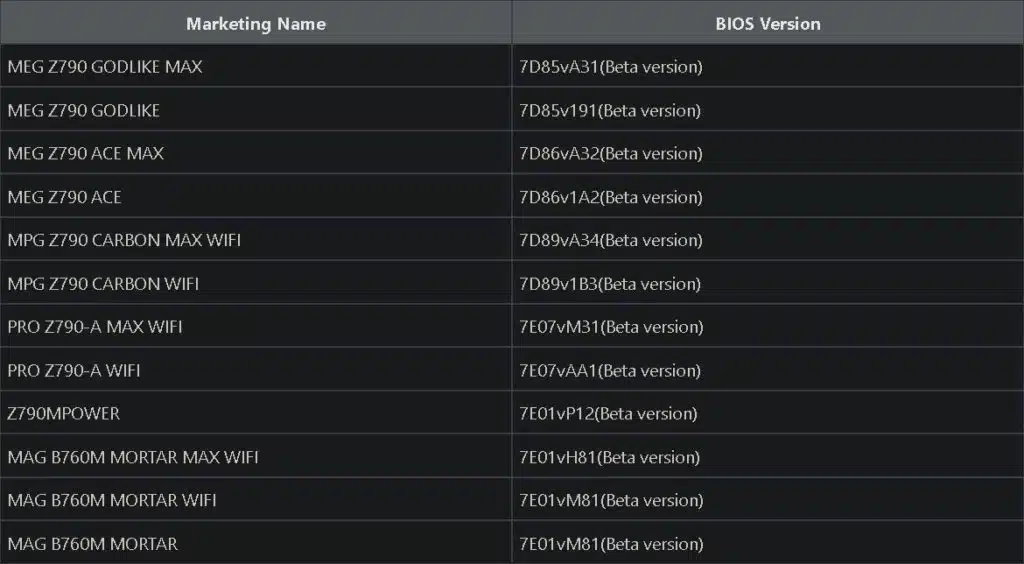The width and height of the screenshot is (1024, 564).
Task: Select the MEG Z790 ACE cell
Action: pos(64,197)
